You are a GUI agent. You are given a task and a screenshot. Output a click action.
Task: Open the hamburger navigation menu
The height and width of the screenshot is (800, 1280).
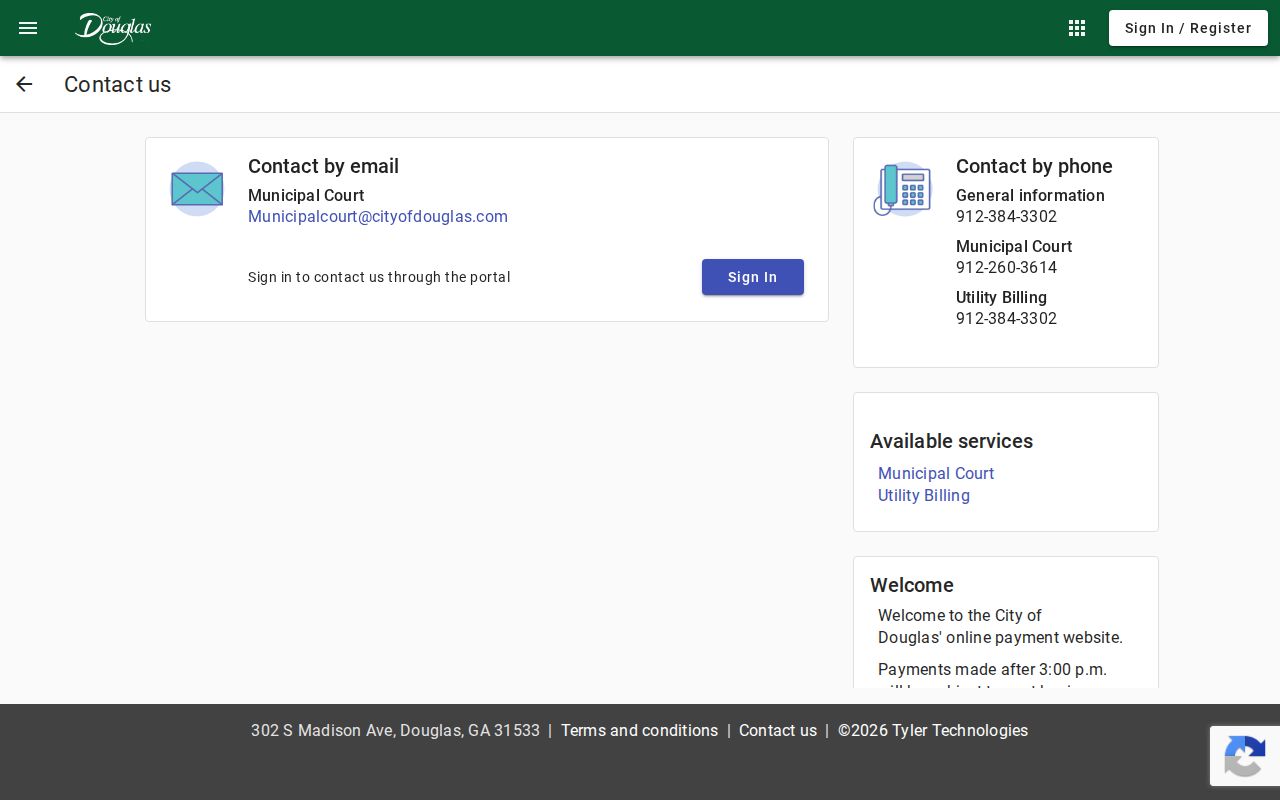[28, 28]
